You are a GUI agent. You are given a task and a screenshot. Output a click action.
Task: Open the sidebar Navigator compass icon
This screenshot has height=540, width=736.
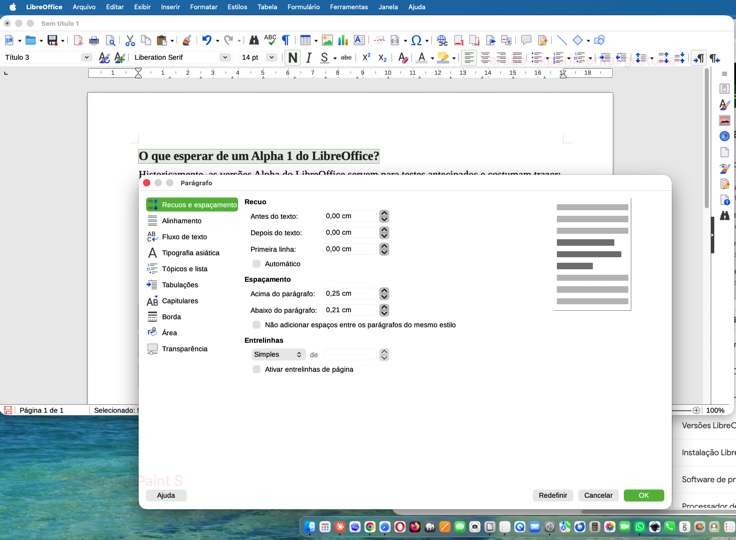725,136
